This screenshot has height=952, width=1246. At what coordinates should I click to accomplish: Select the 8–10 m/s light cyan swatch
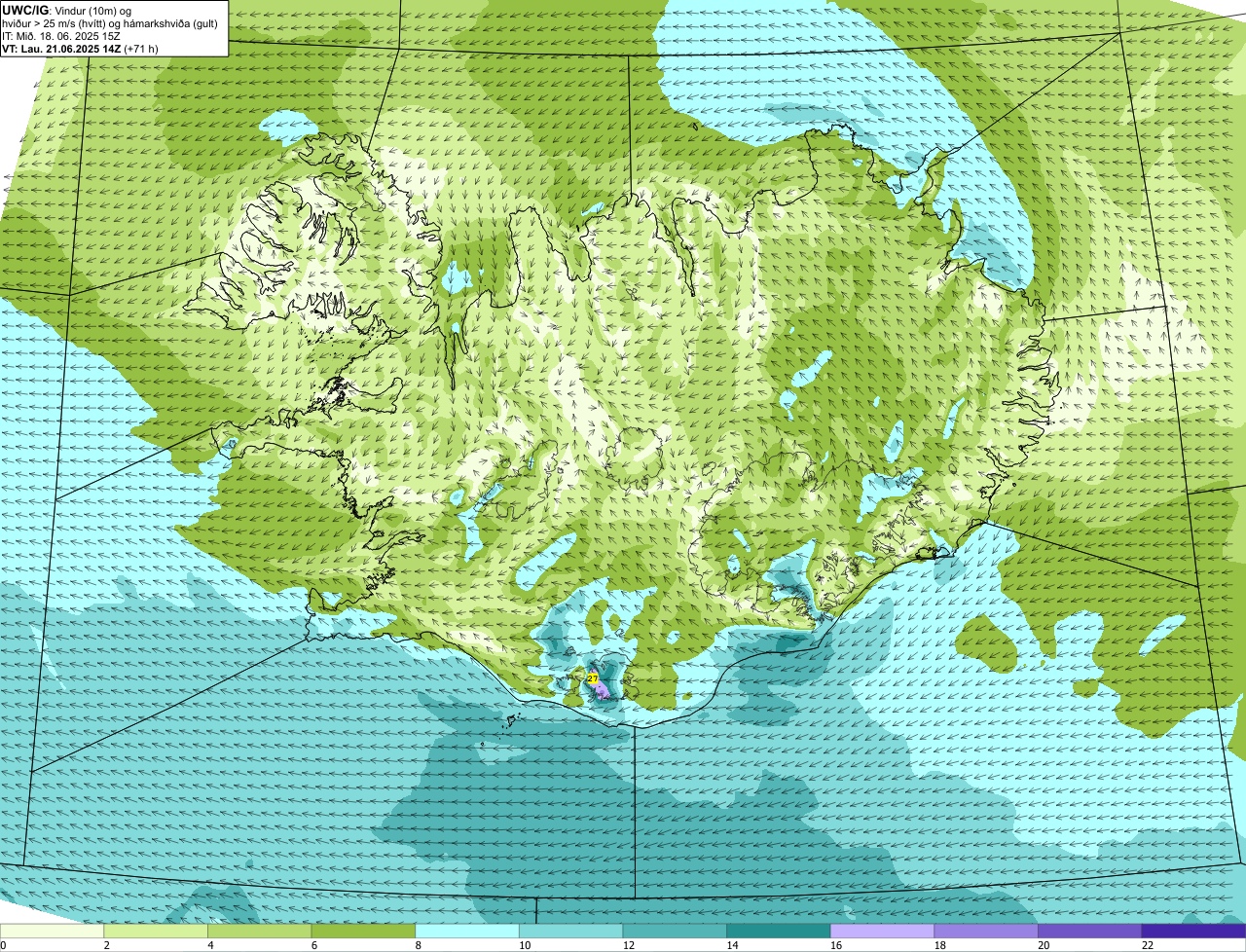point(467,931)
